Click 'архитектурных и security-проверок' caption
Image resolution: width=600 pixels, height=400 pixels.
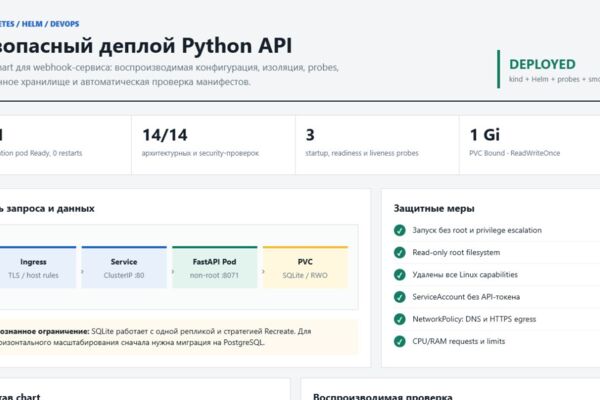tap(200, 153)
